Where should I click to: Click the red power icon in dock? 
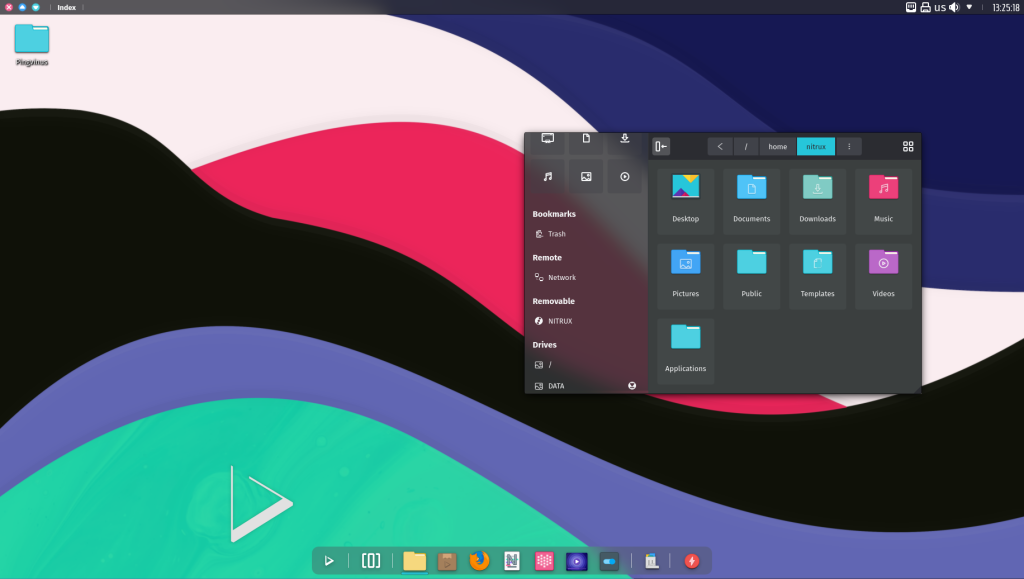pyautogui.click(x=691, y=561)
